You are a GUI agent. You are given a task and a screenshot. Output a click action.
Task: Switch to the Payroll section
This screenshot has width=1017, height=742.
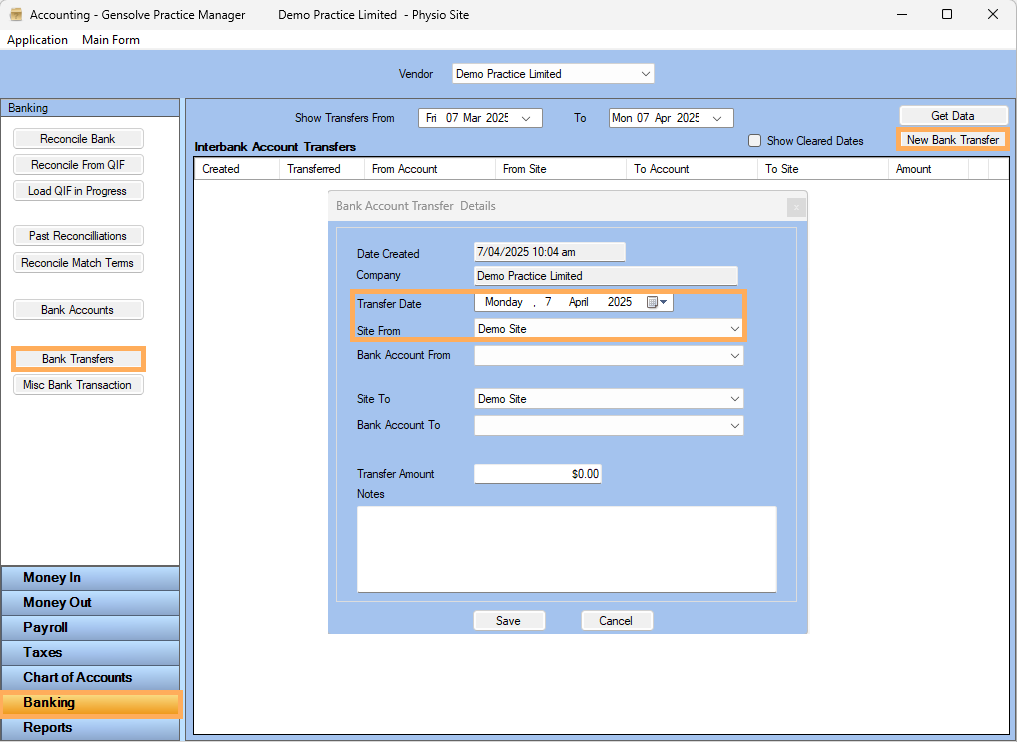click(90, 627)
